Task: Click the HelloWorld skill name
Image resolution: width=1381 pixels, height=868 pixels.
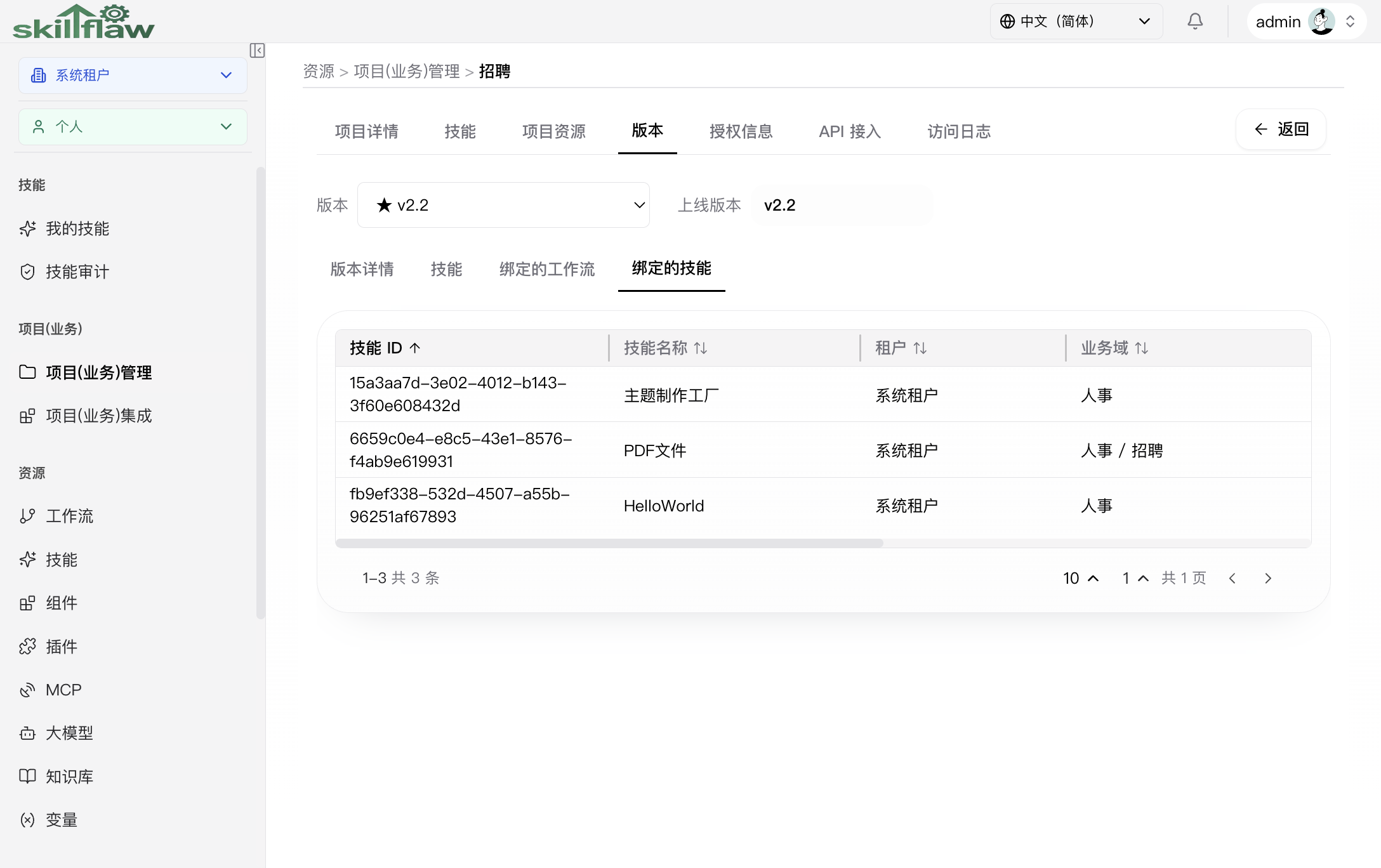Action: [x=664, y=506]
